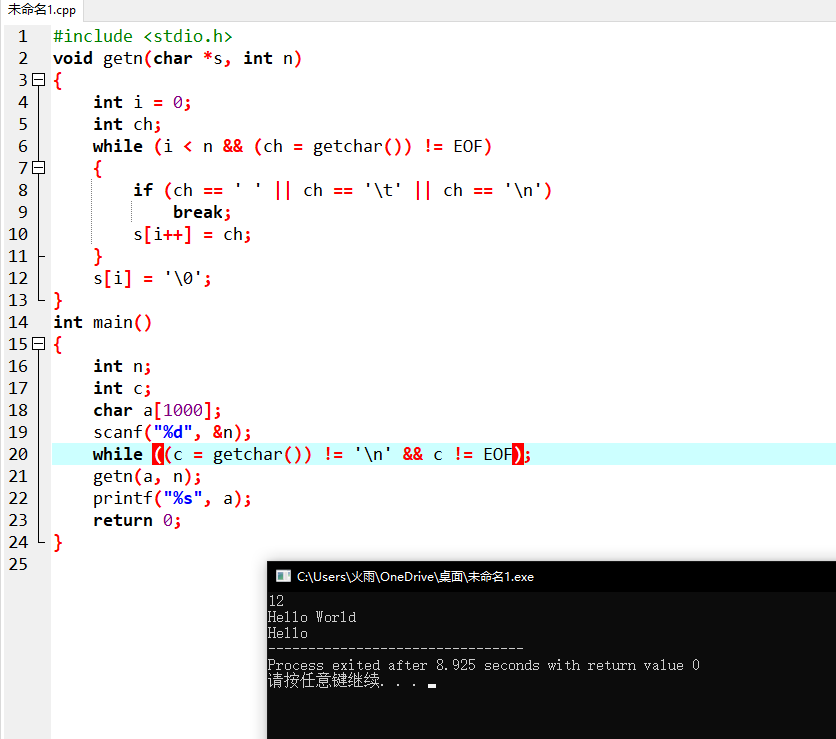Image resolution: width=836 pixels, height=739 pixels.
Task: Click 'int c;' declaration on line 17
Action: 122,388
